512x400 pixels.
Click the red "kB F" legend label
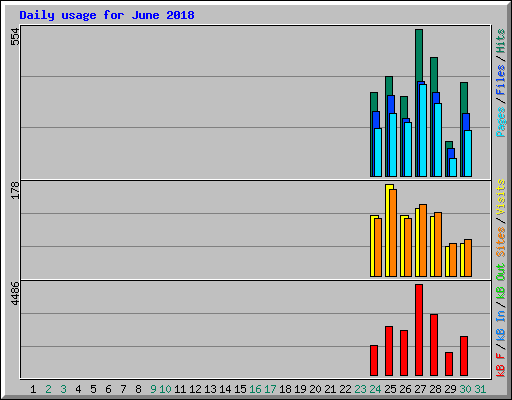[501, 365]
